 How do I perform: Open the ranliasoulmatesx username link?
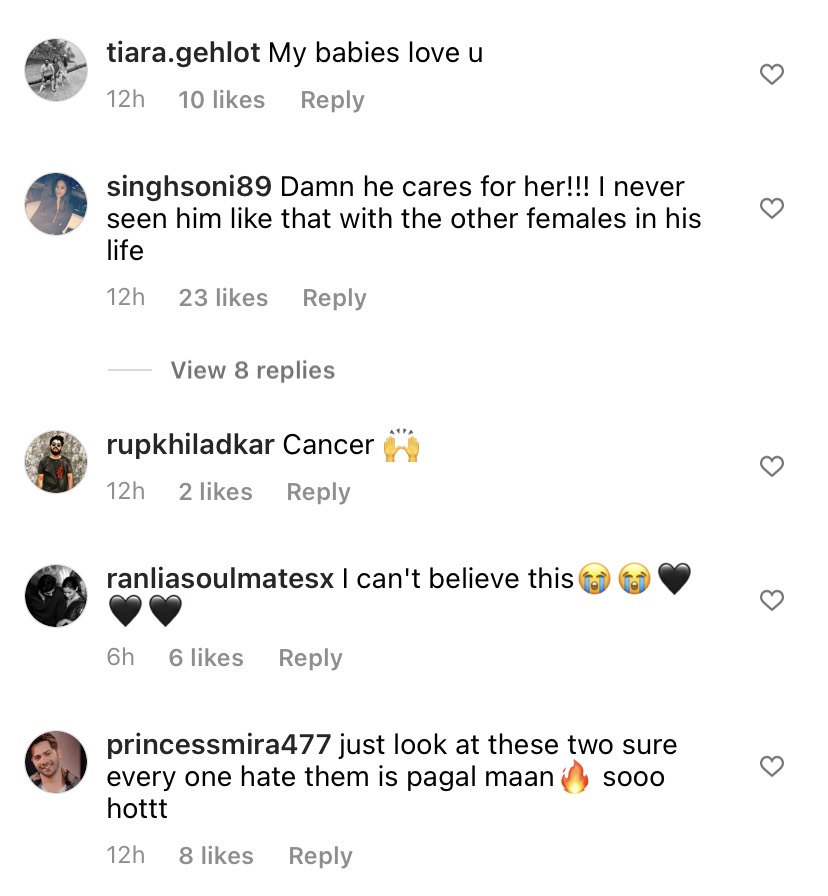point(220,579)
